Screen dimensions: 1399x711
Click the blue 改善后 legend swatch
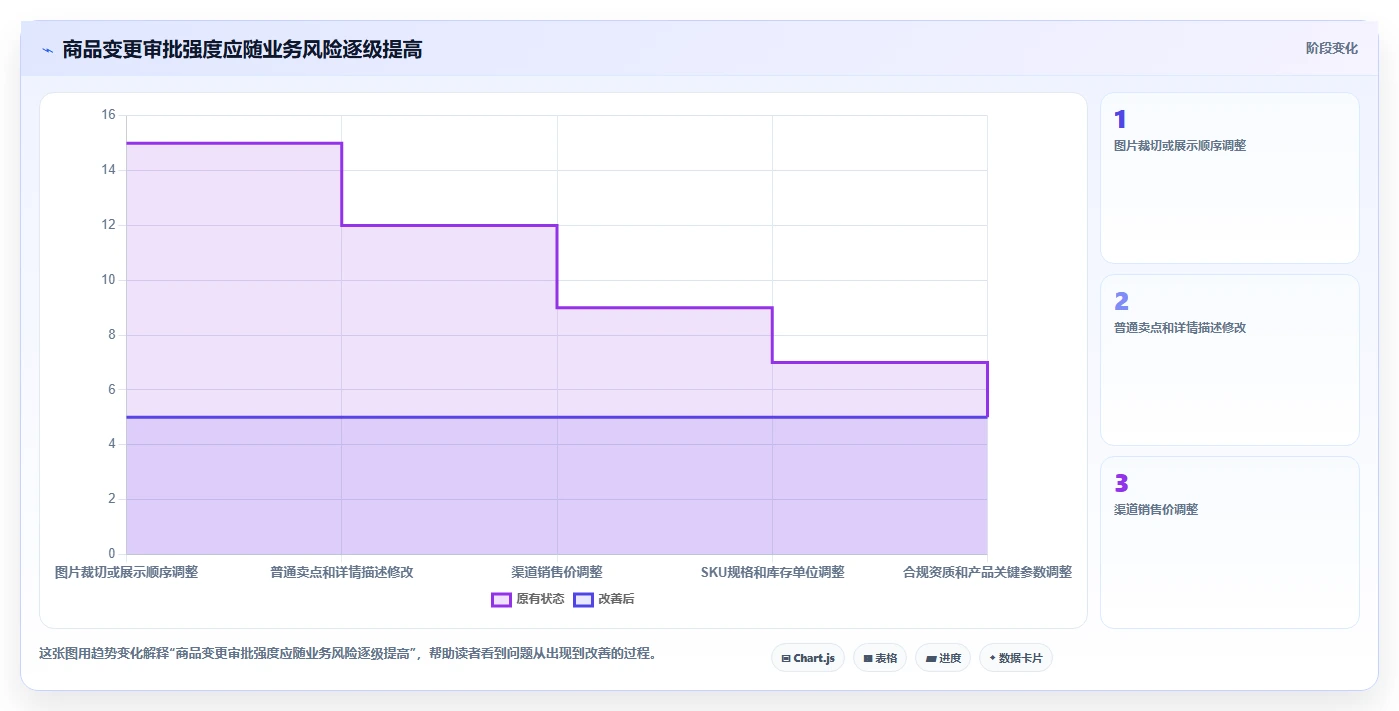(x=583, y=599)
